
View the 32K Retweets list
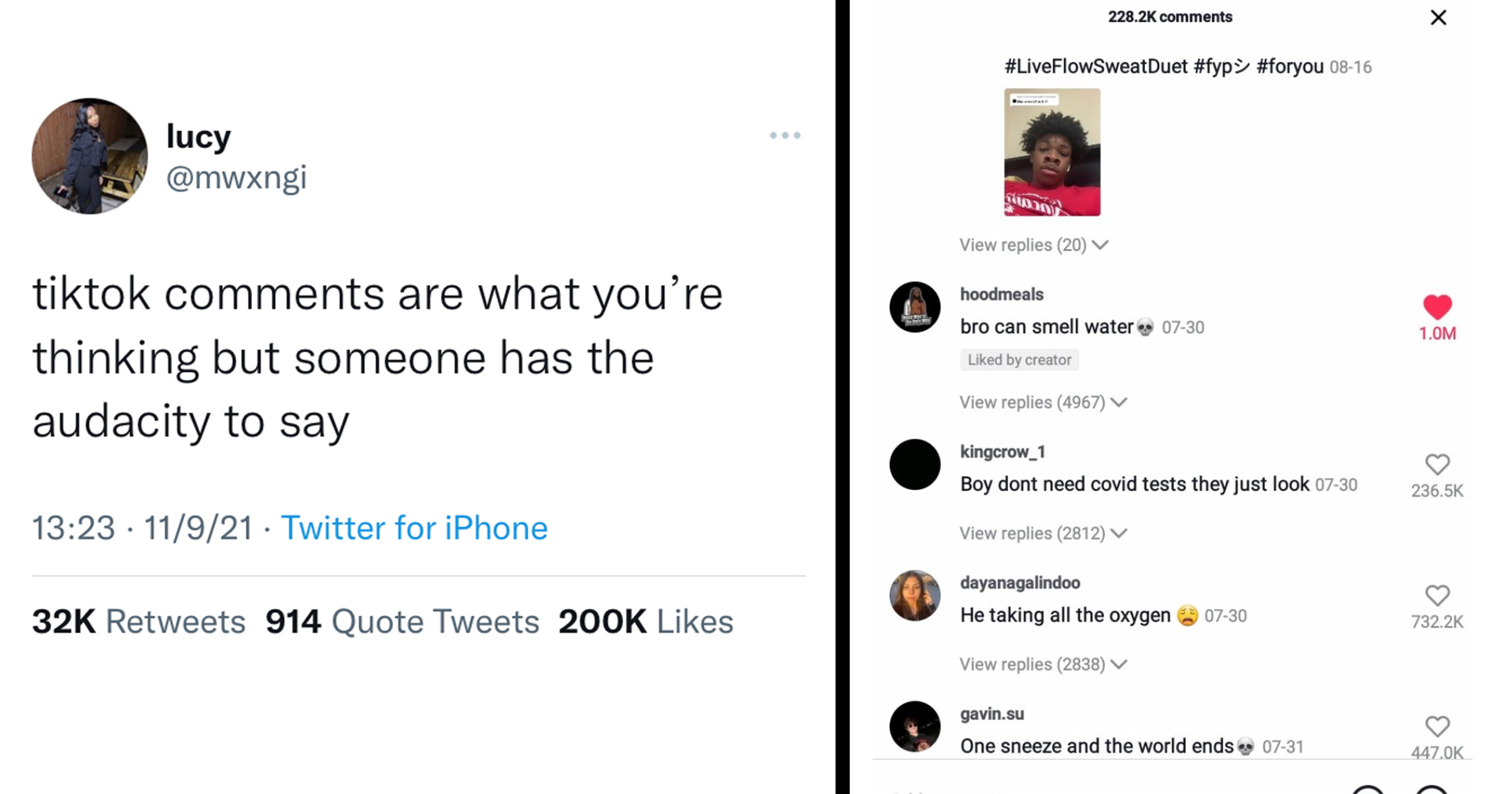139,621
